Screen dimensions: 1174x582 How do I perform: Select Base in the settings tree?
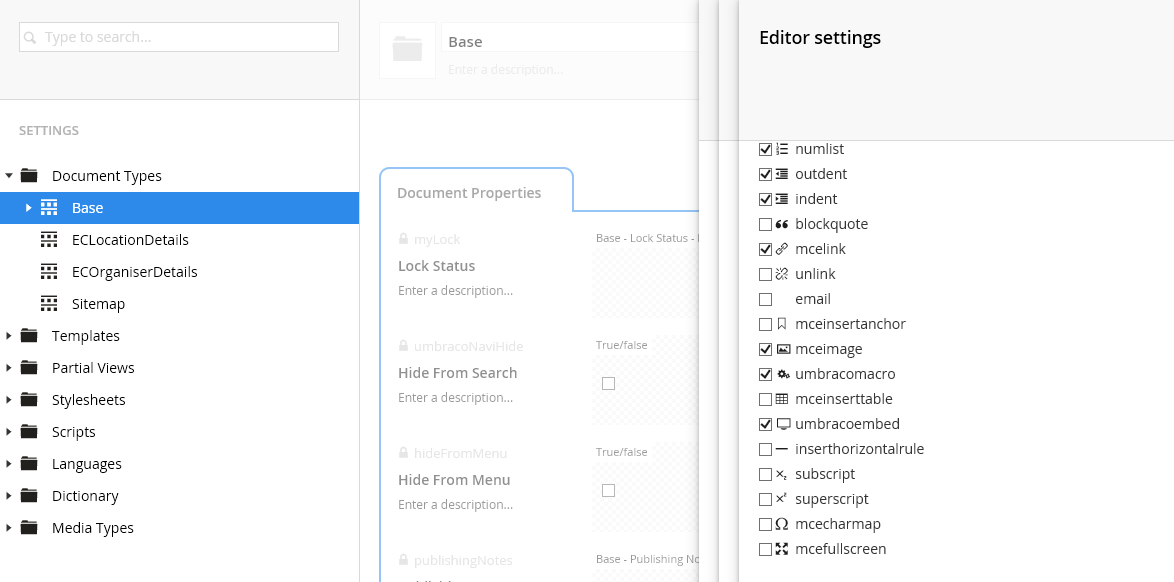tap(88, 208)
